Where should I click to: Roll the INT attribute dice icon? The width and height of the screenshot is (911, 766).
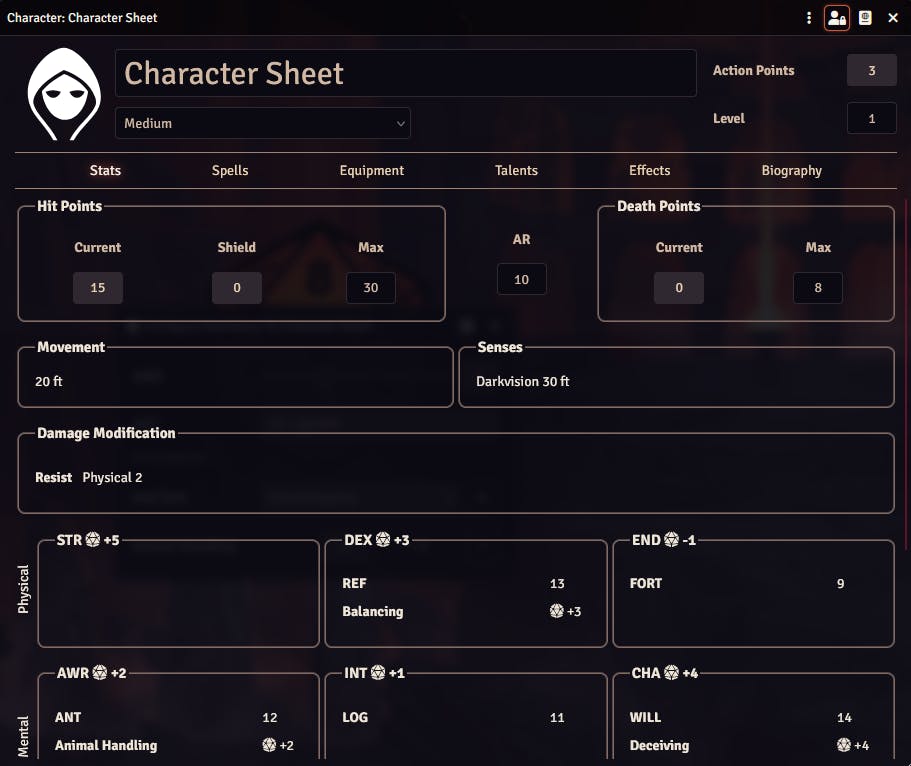[378, 673]
